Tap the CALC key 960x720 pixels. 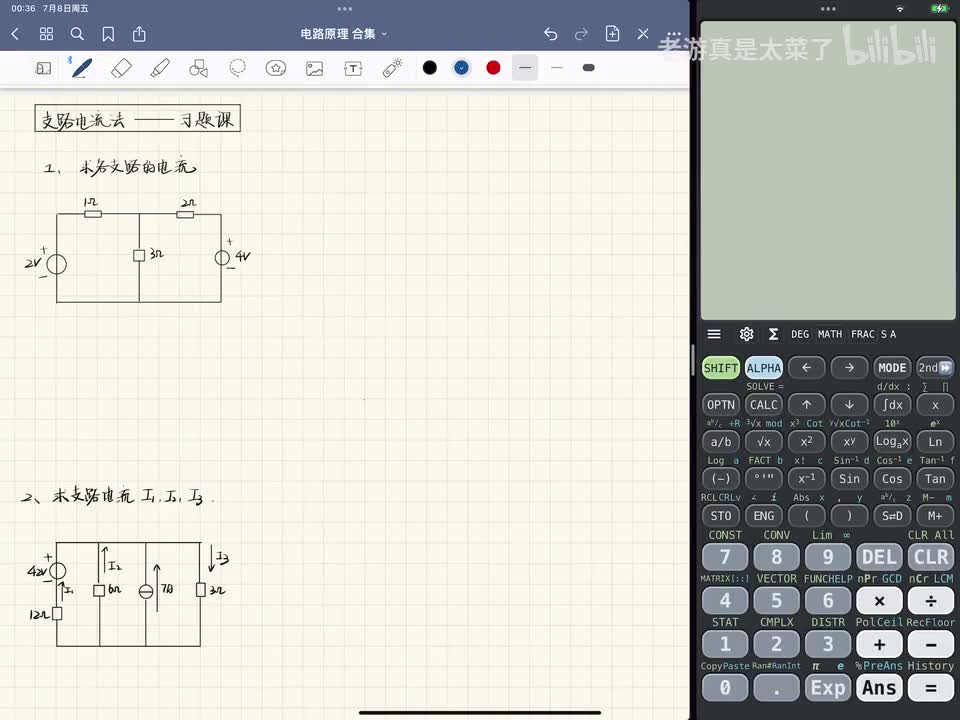pyautogui.click(x=763, y=405)
